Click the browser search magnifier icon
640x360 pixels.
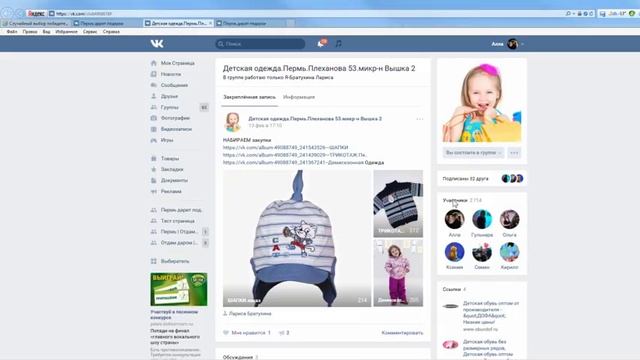(x=568, y=13)
